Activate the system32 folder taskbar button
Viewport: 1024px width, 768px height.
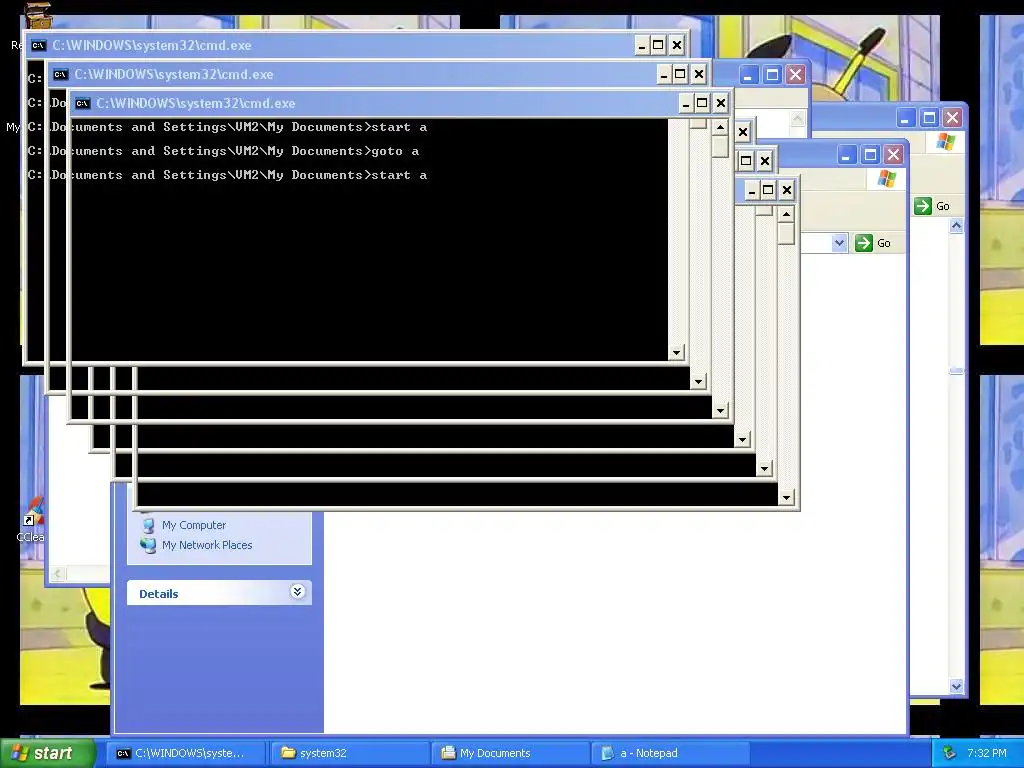349,753
